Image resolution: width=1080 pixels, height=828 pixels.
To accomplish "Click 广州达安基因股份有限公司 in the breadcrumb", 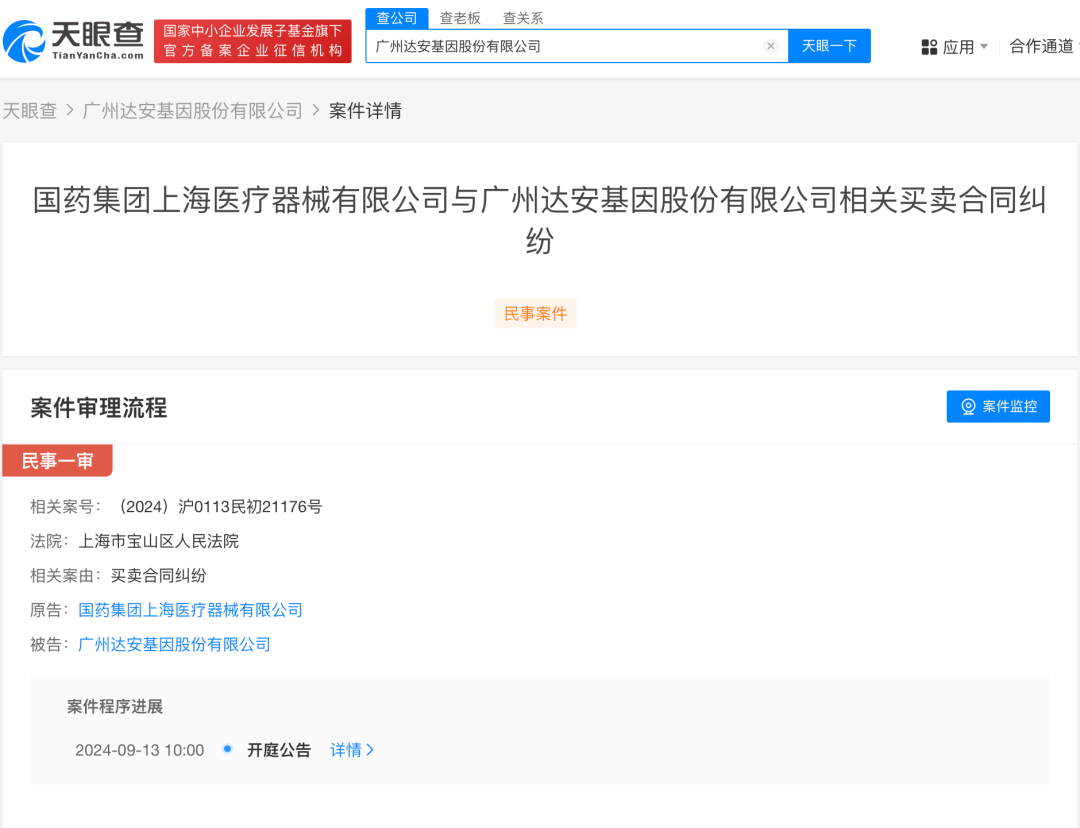I will [192, 111].
